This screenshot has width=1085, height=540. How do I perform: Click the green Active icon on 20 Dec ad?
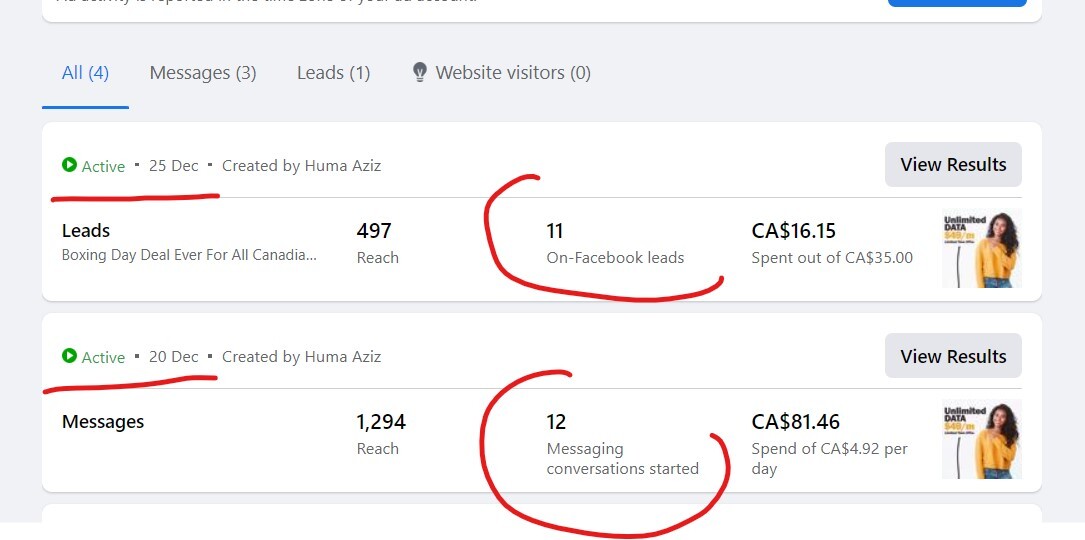click(x=69, y=356)
